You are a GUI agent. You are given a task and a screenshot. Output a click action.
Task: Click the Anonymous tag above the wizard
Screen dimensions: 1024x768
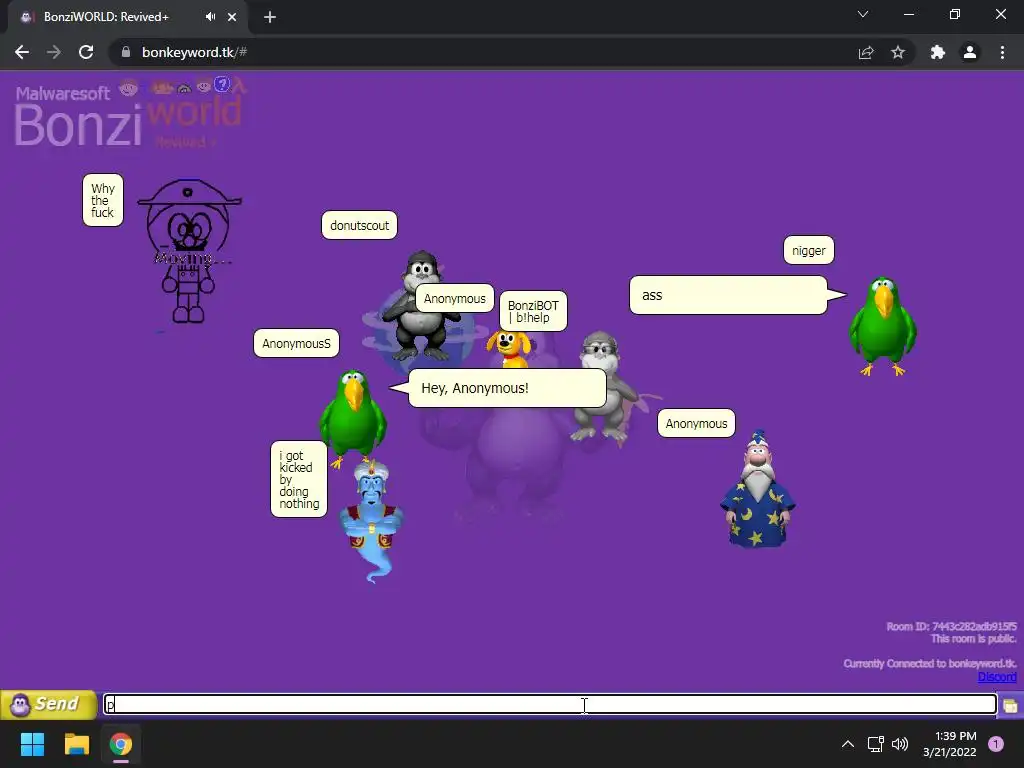tap(696, 423)
